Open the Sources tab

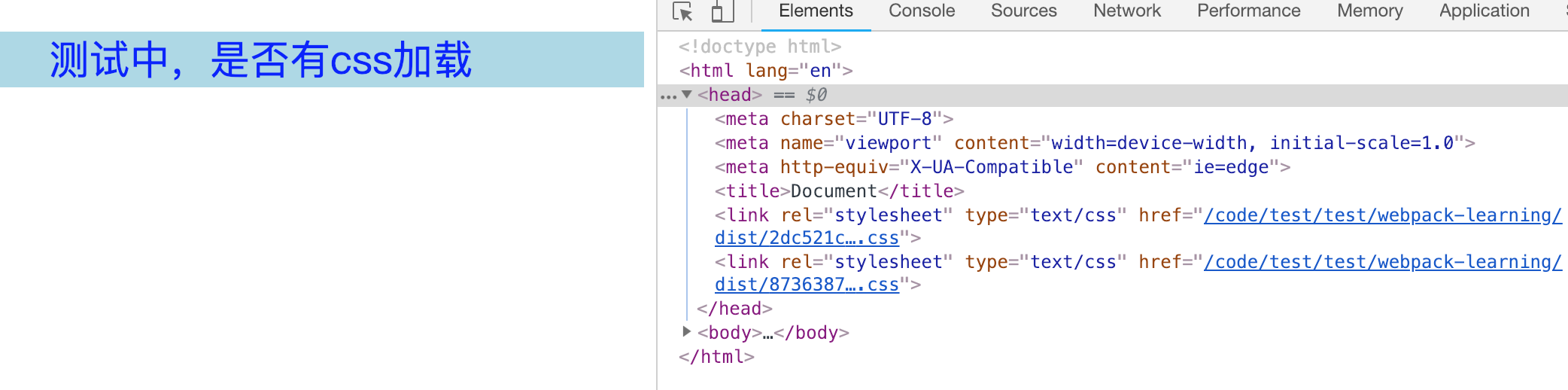pyautogui.click(x=1023, y=11)
